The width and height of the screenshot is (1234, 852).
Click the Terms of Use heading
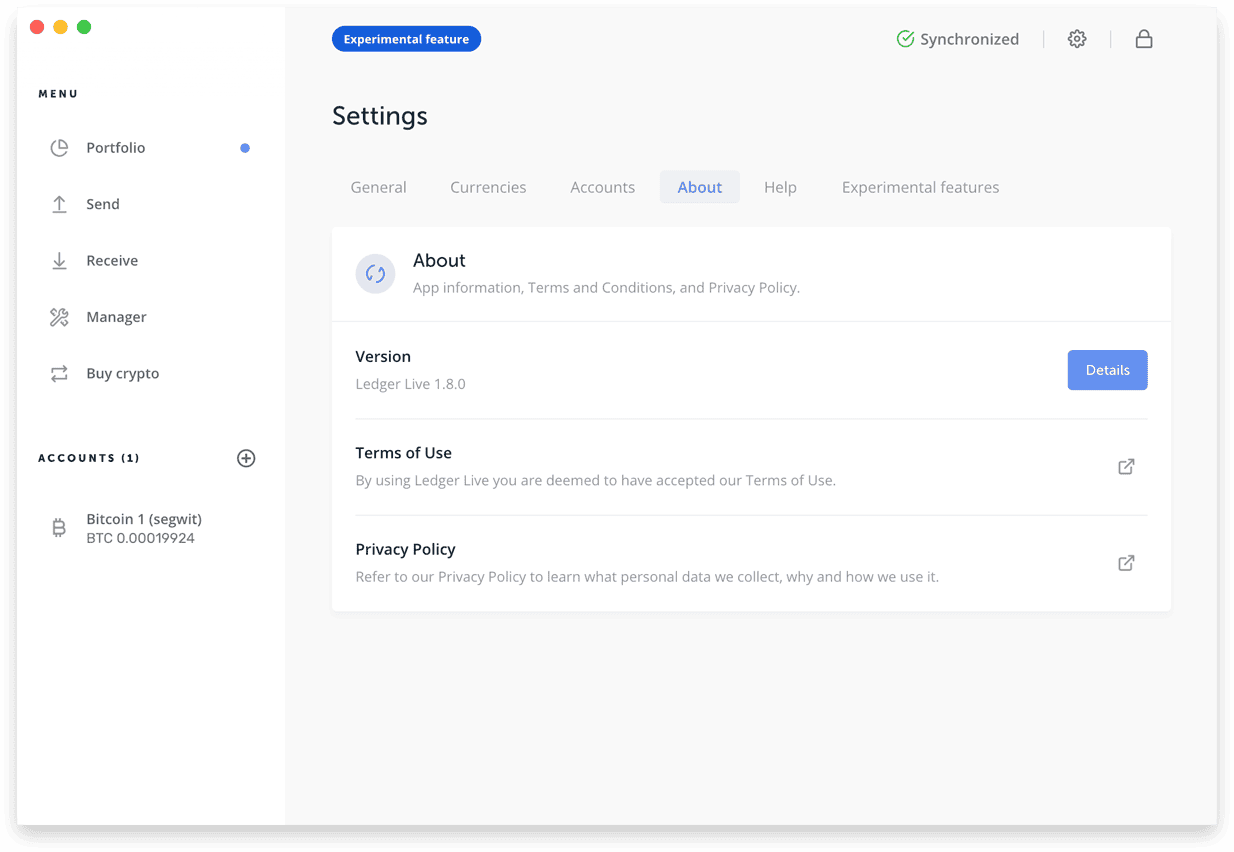point(403,453)
